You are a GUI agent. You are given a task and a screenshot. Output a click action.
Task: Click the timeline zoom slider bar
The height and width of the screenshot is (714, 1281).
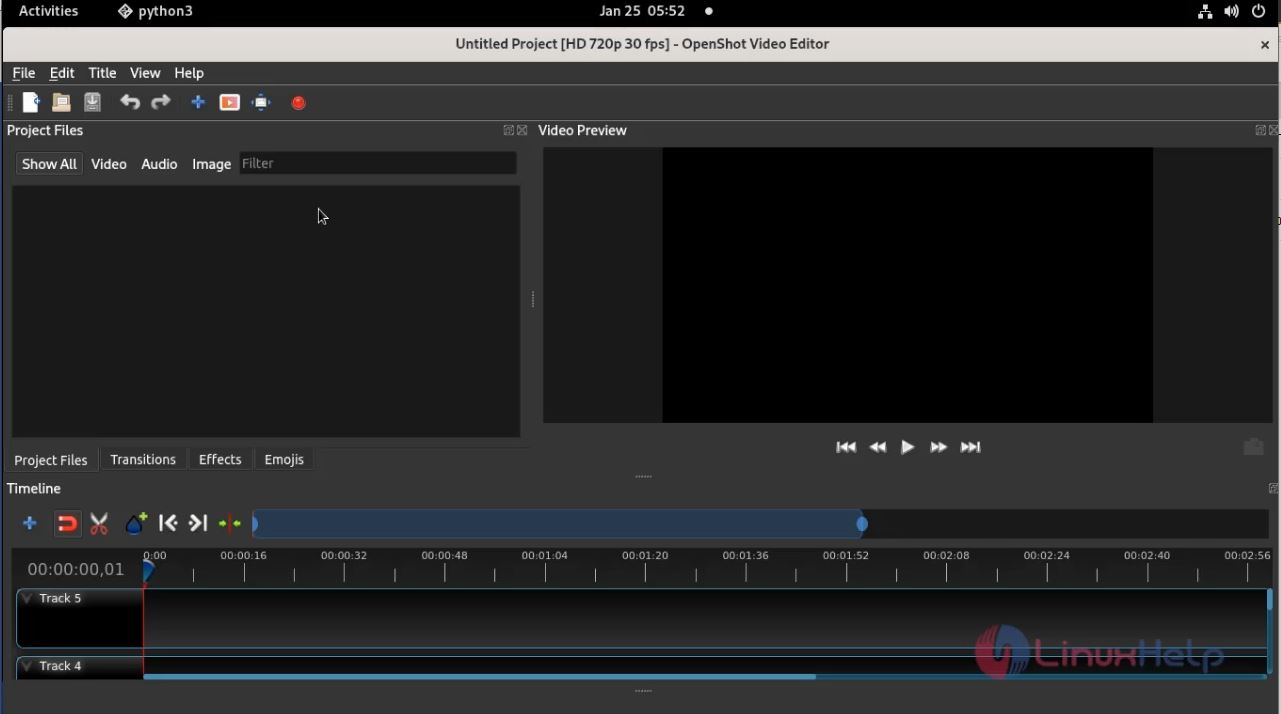coord(559,524)
